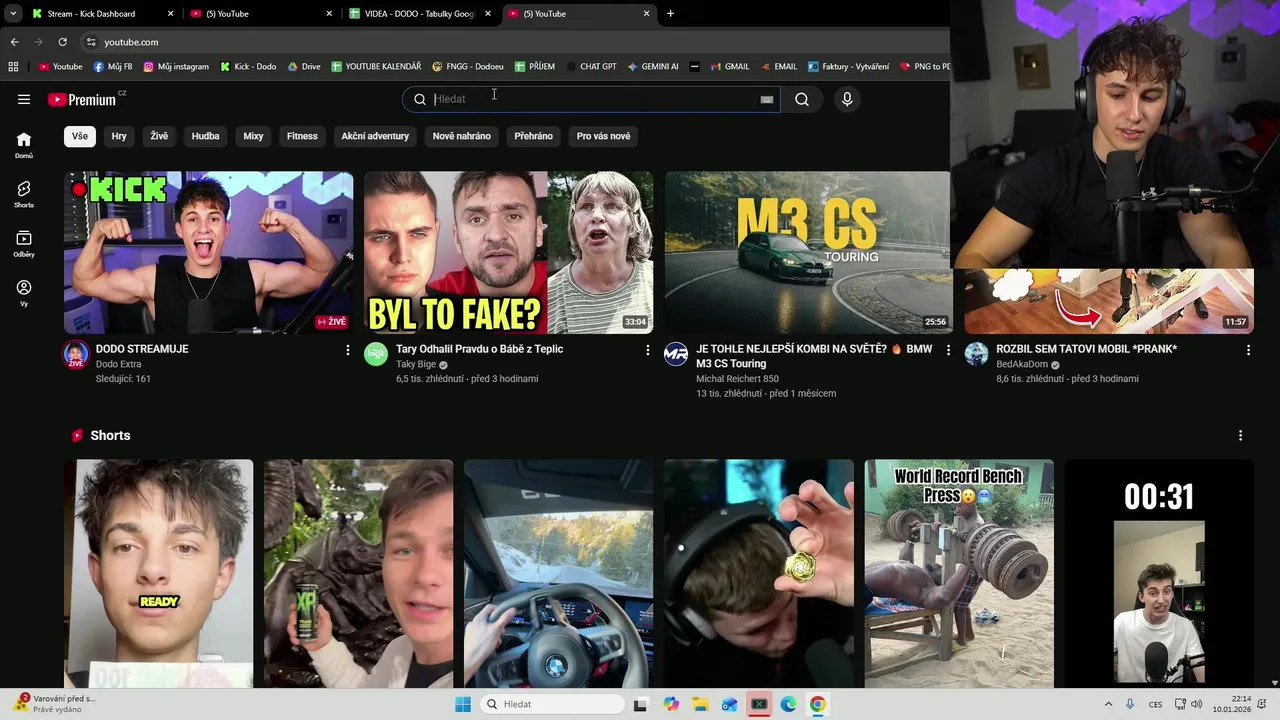Select the Vše filter chip

[80, 136]
